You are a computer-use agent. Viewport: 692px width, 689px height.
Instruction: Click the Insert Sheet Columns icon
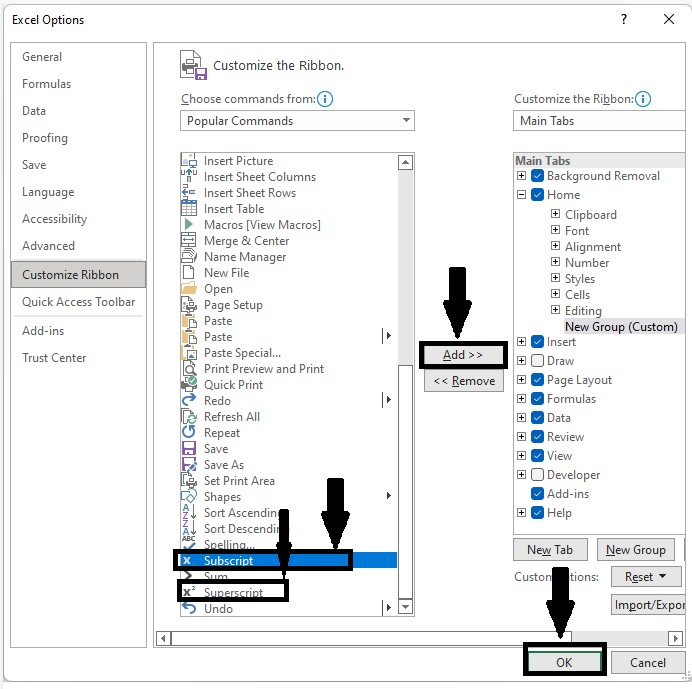189,177
